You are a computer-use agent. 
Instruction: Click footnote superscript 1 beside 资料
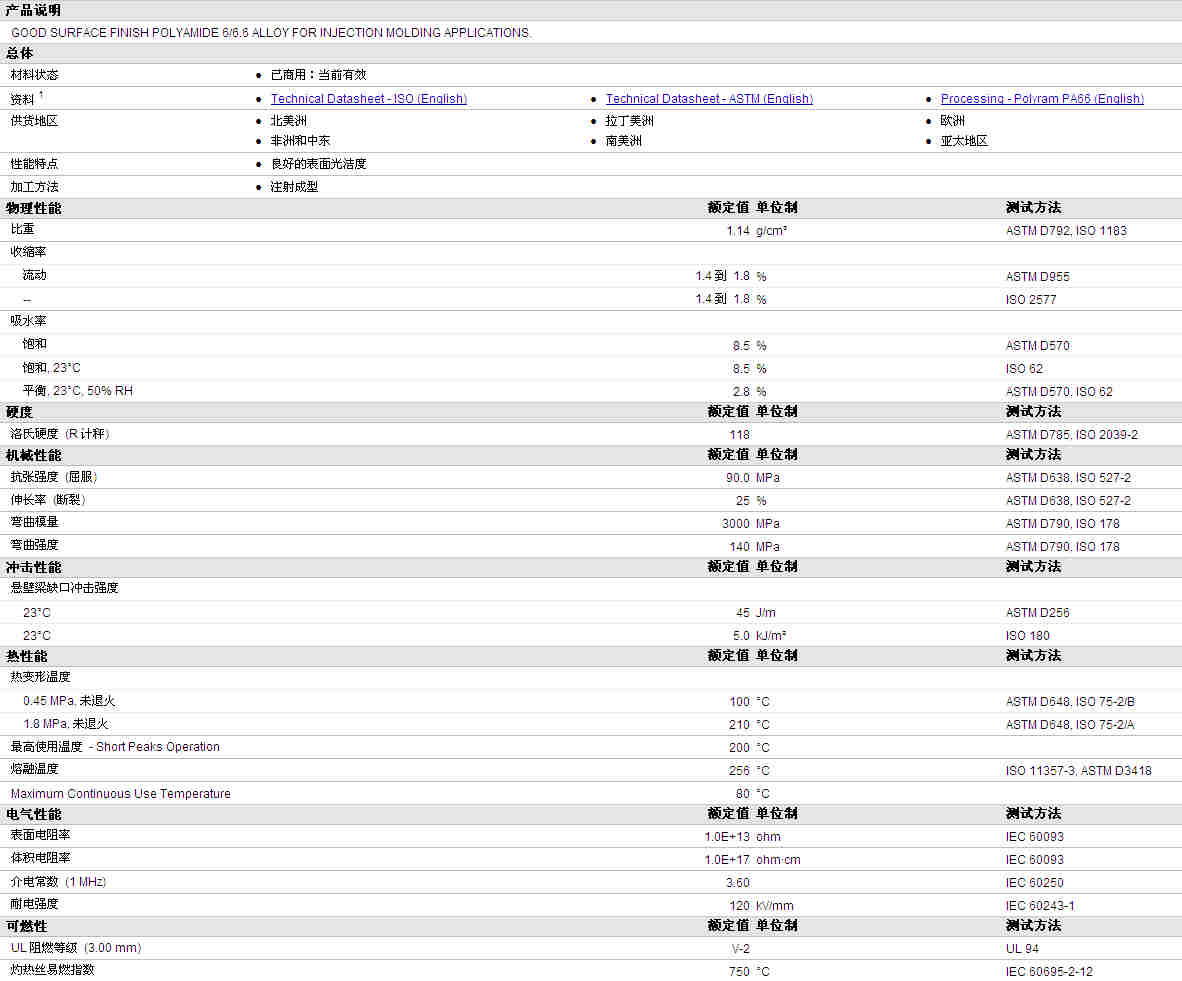point(41,95)
